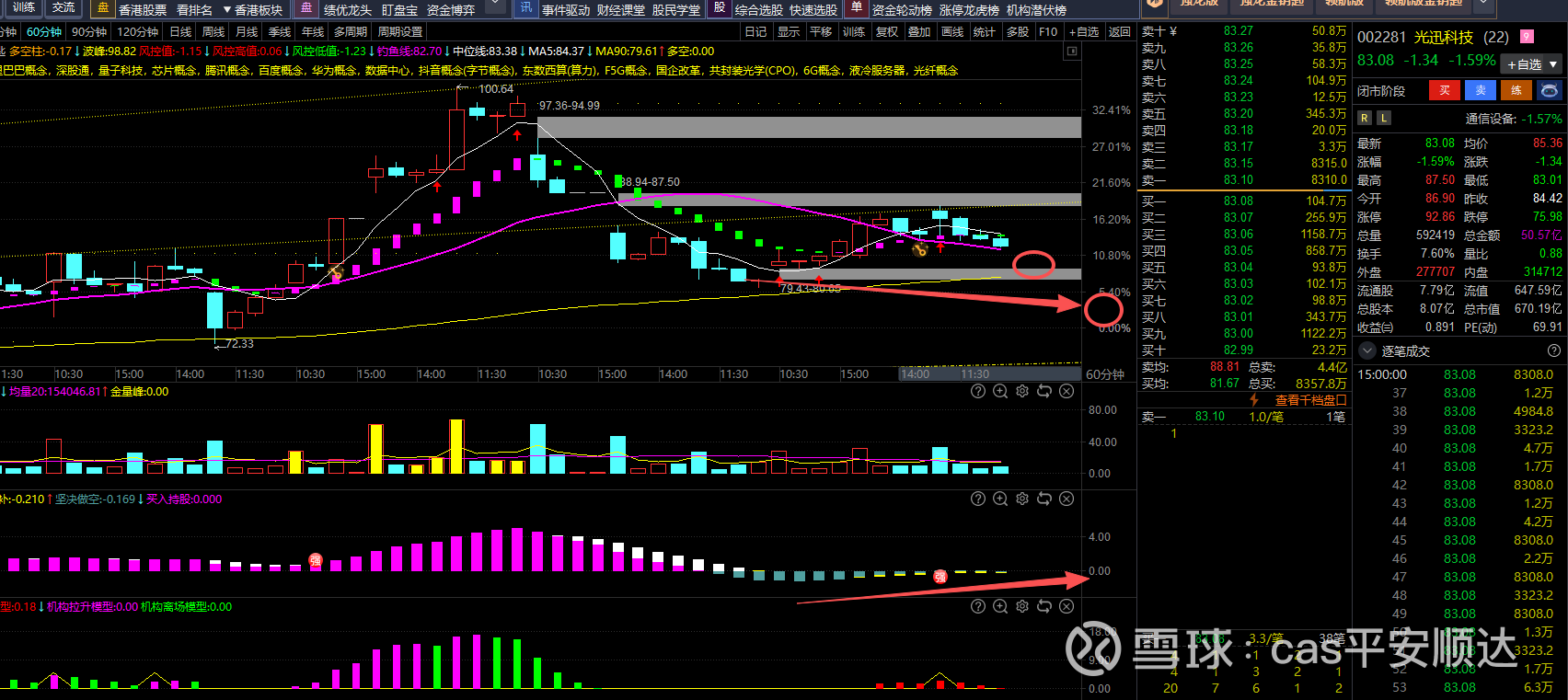Viewport: 1568px width, 700px height.
Task: Open the 日记 diary button
Action: coord(755,31)
